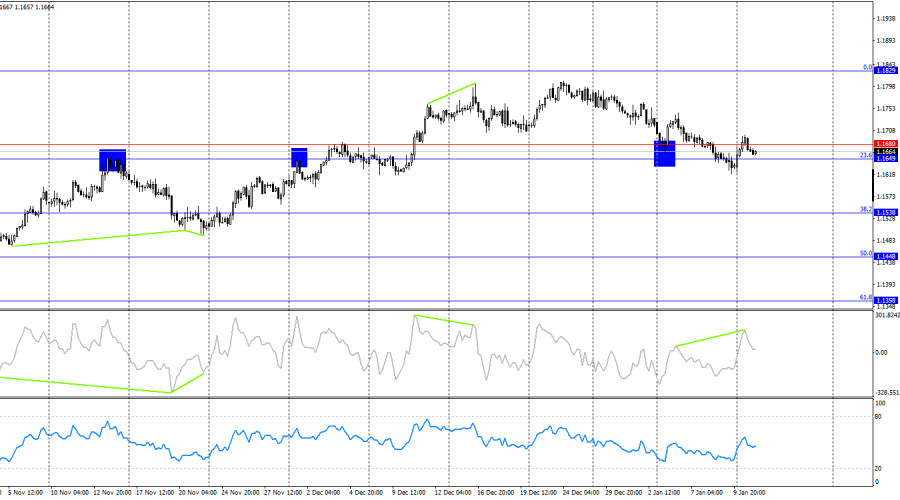Click the 1.1393 price scale value

point(886,285)
